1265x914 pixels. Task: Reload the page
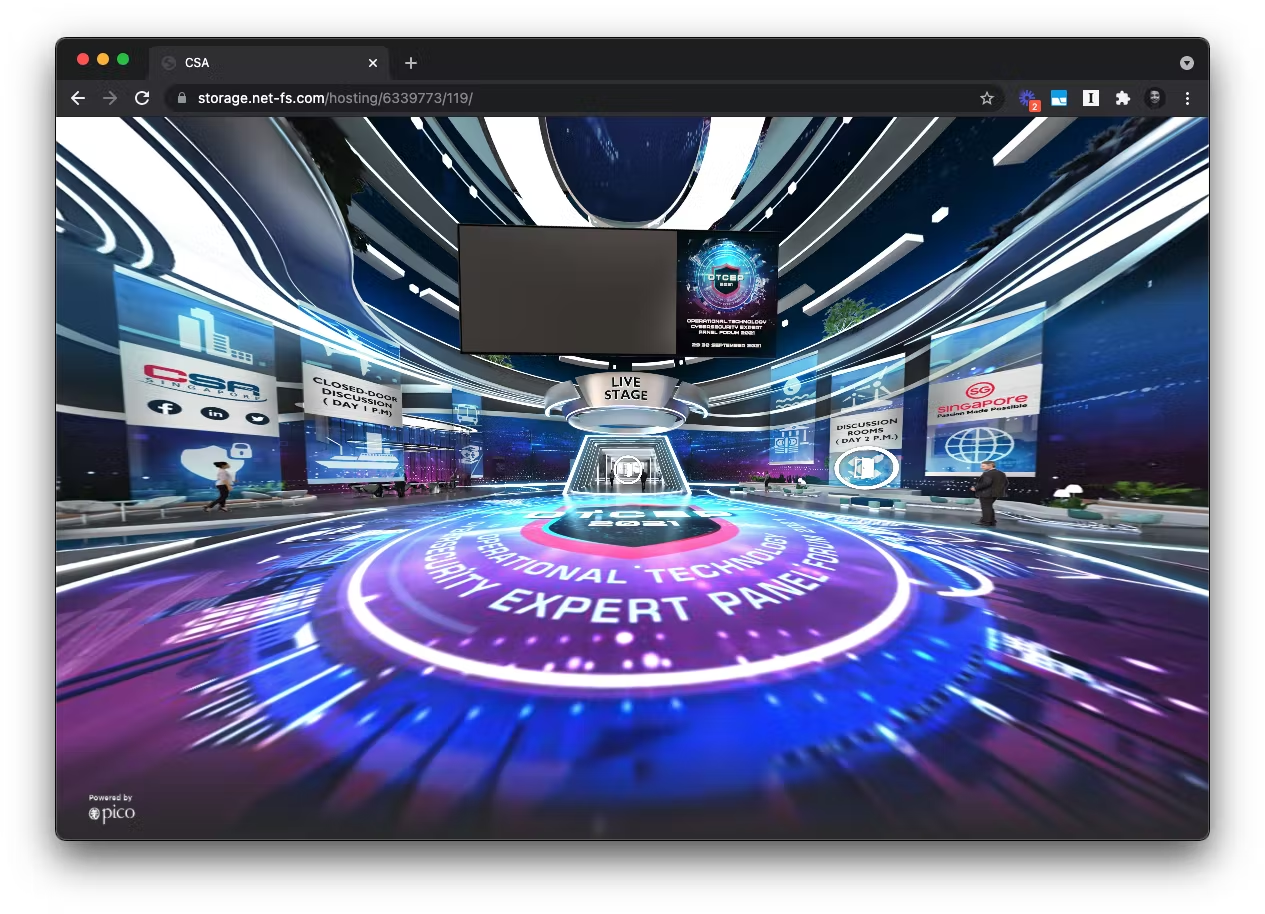click(x=142, y=98)
